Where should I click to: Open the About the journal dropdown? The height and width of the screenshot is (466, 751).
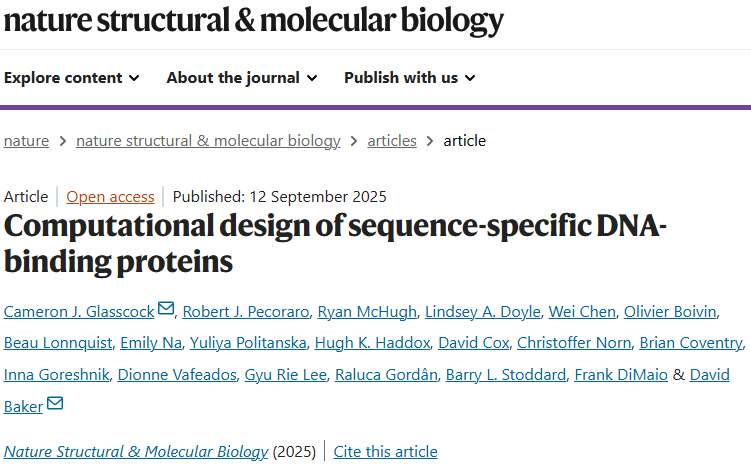pos(242,78)
